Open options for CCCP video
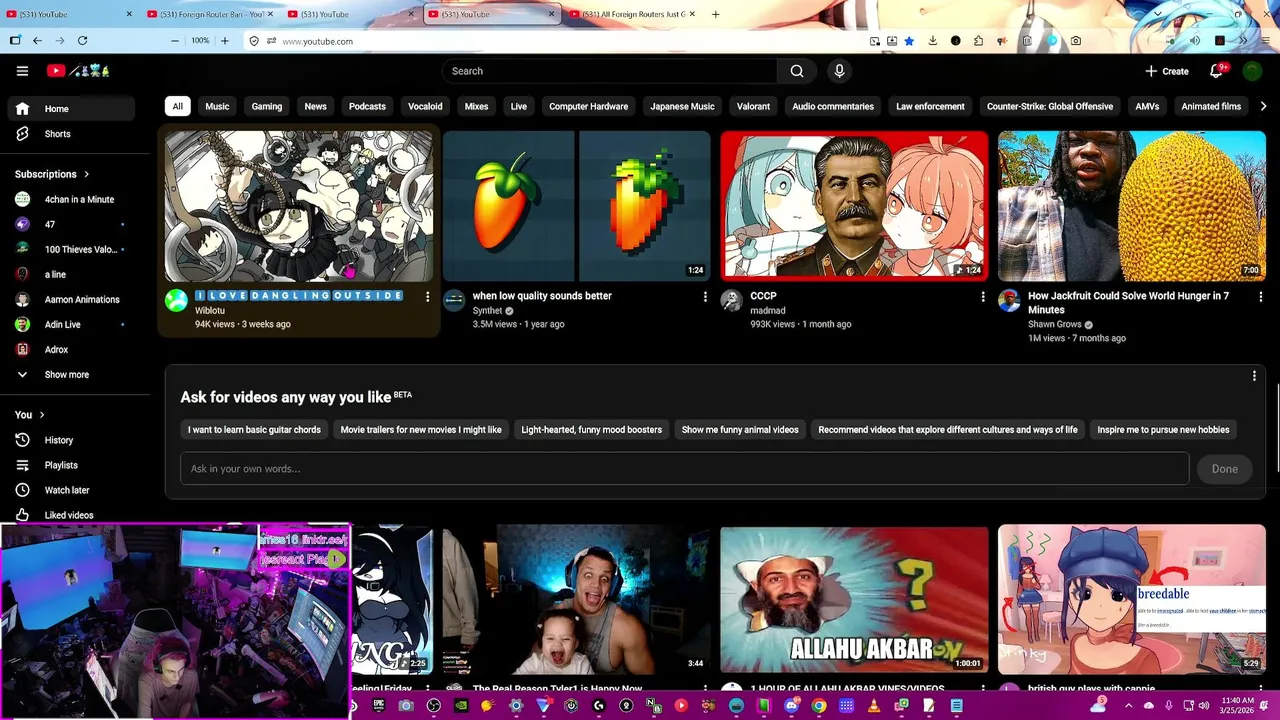This screenshot has width=1280, height=720. click(x=982, y=297)
